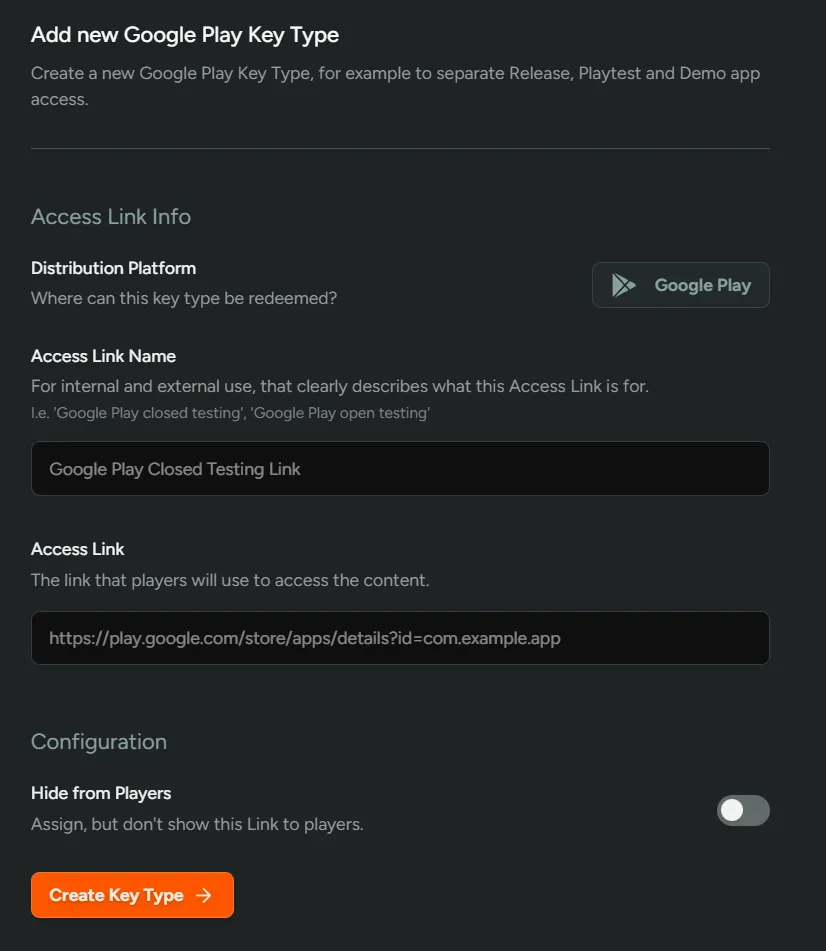Click the 'For internal and external use' description

click(x=340, y=386)
